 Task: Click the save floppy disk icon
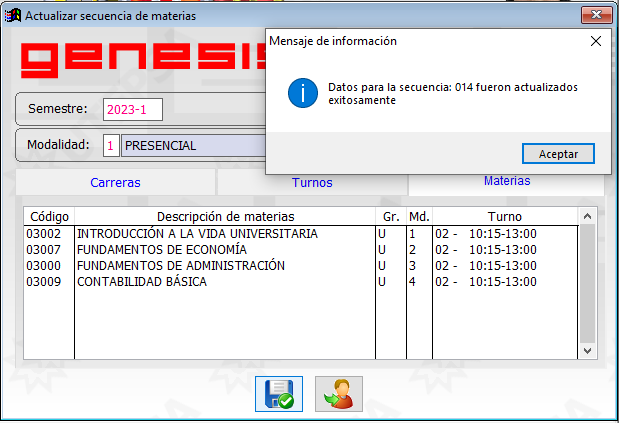[279, 394]
